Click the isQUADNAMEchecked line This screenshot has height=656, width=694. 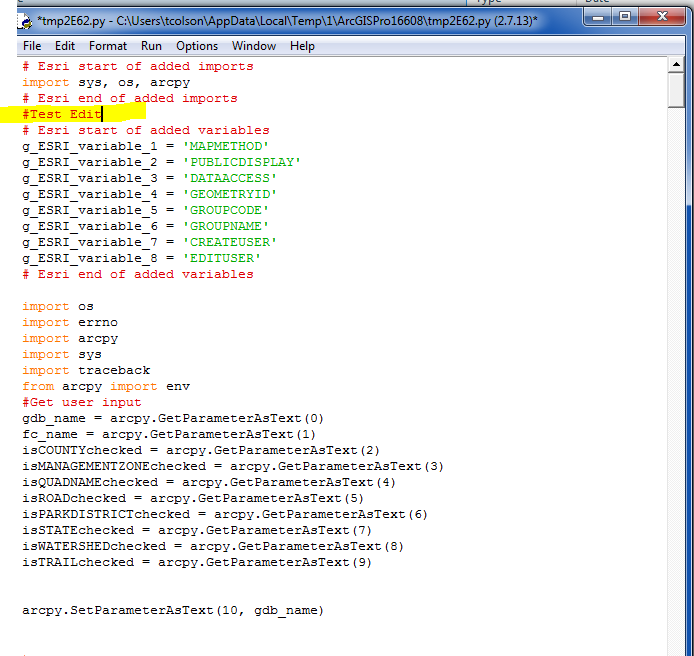[209, 482]
